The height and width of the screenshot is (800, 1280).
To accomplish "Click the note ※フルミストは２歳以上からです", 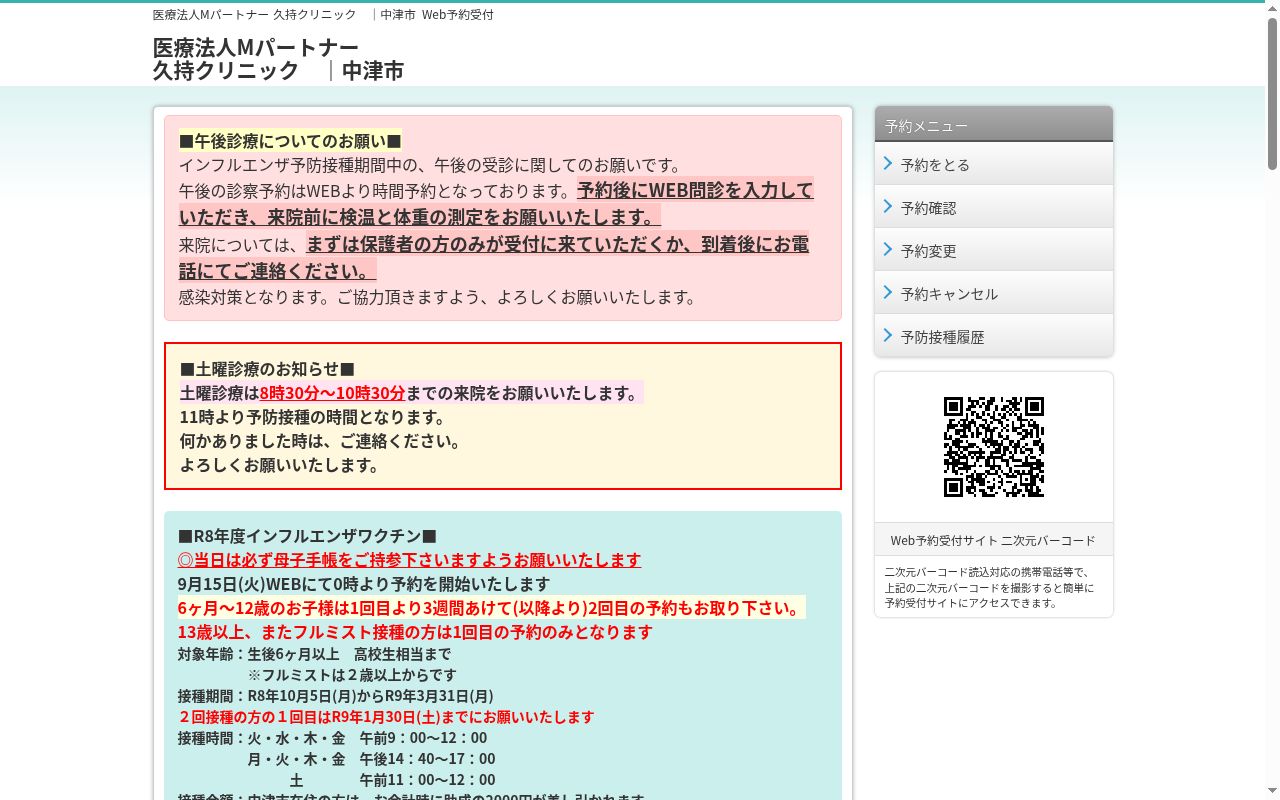I will [x=352, y=675].
